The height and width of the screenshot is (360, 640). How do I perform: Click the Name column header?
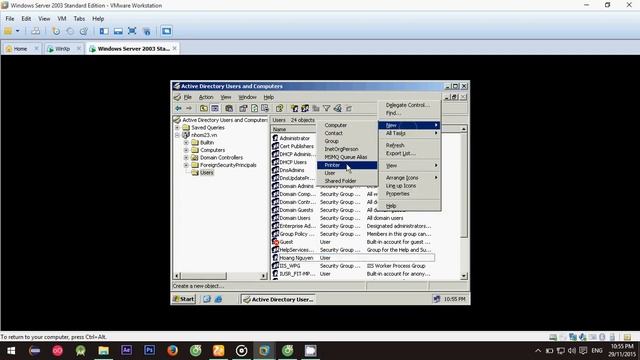coord(293,129)
